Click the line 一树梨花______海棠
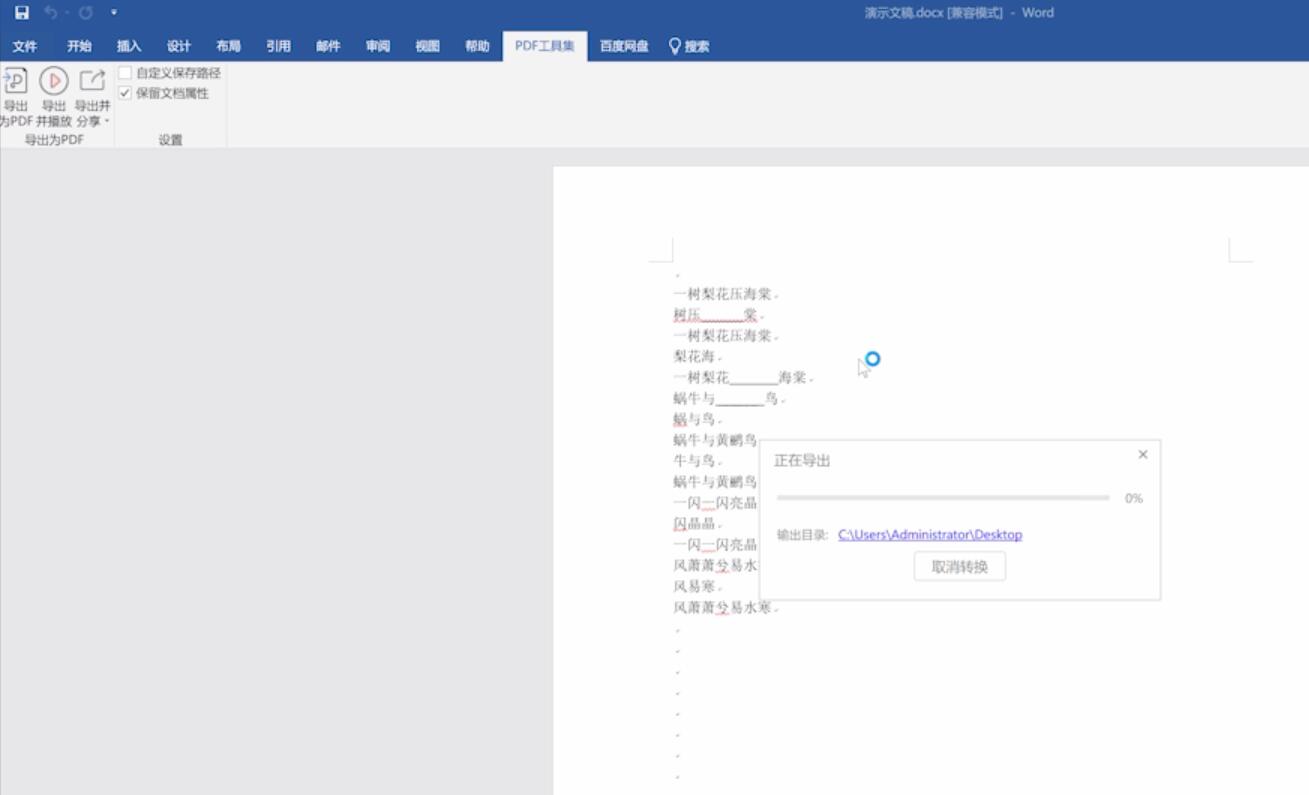Viewport: 1309px width, 795px height. click(741, 377)
